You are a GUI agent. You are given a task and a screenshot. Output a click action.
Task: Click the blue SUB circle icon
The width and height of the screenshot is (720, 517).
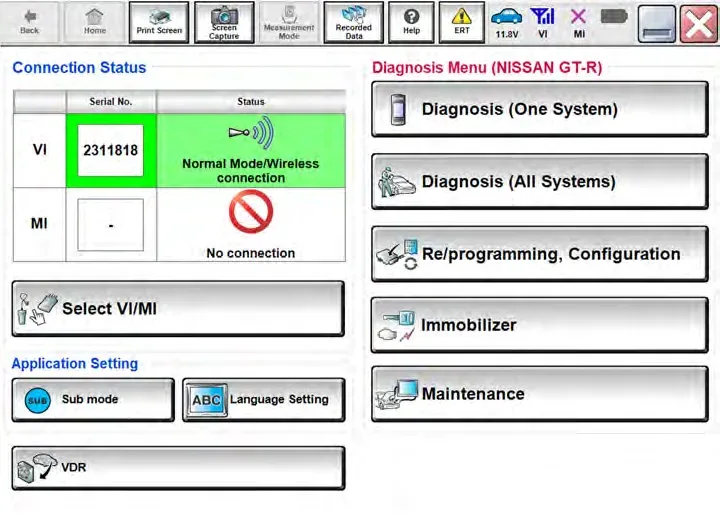pos(38,400)
